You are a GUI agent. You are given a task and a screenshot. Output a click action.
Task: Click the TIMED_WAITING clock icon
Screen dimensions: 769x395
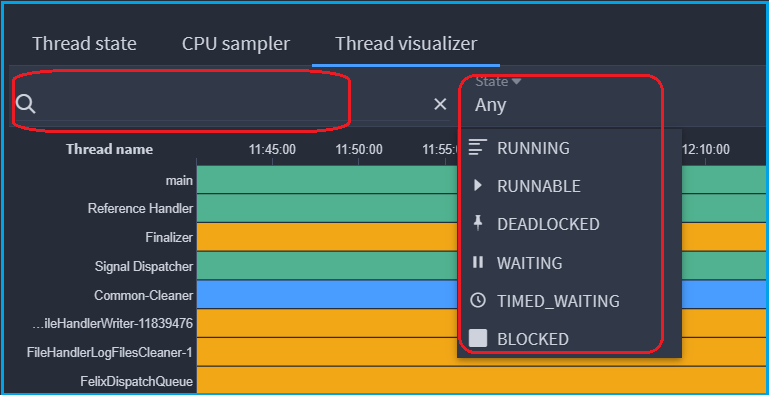478,300
